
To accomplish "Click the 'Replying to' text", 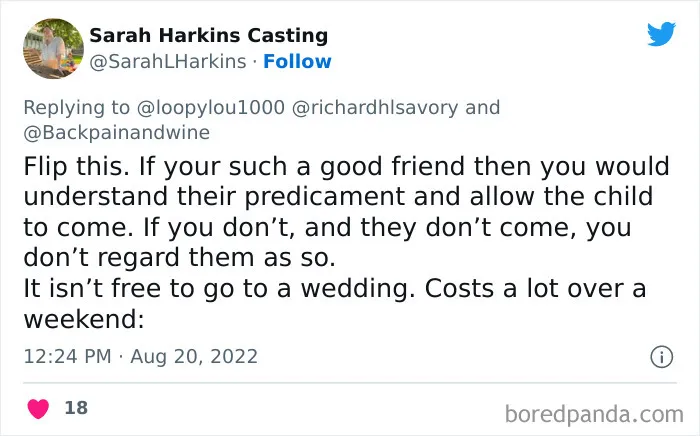I will pos(76,108).
